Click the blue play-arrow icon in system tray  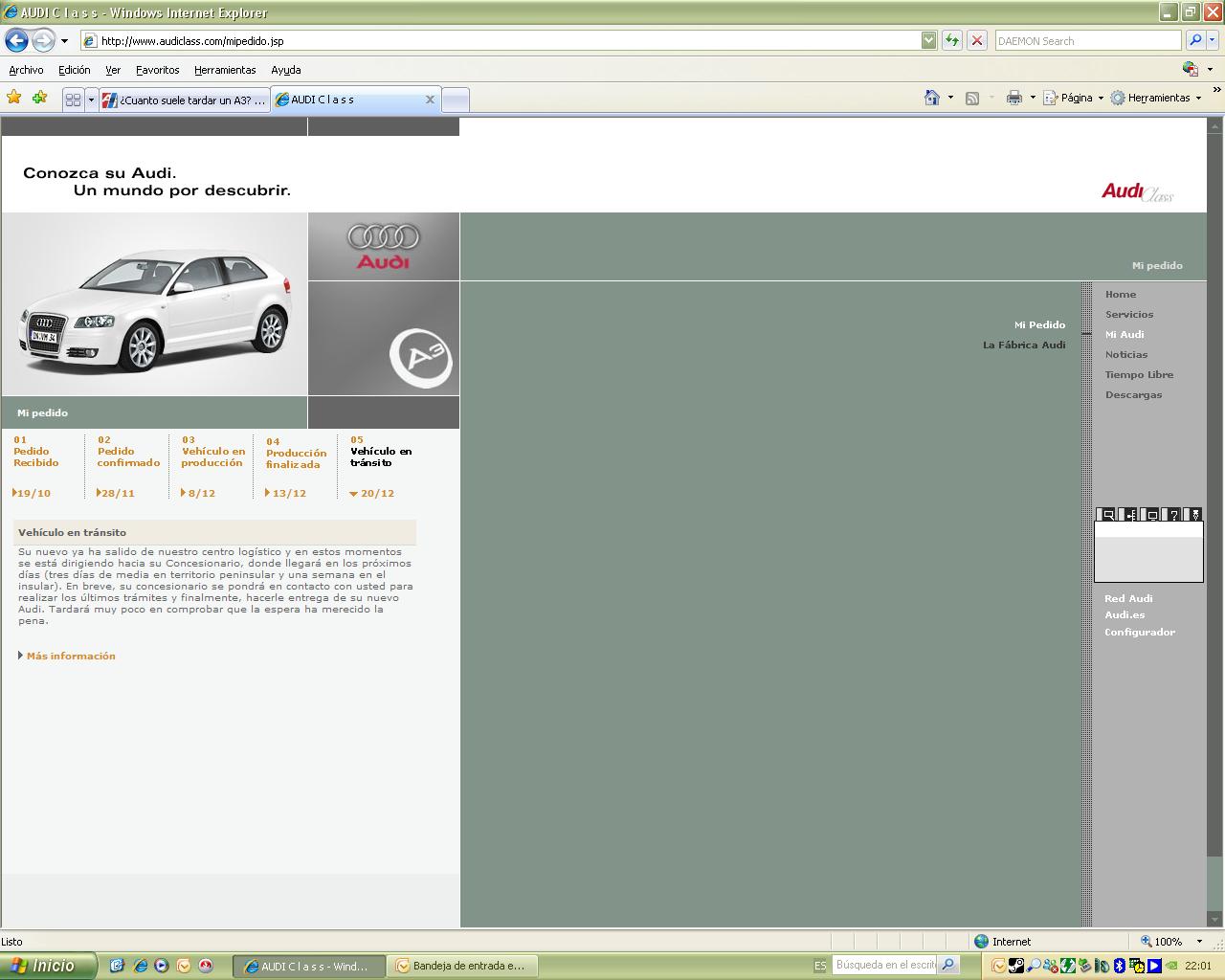(1154, 966)
